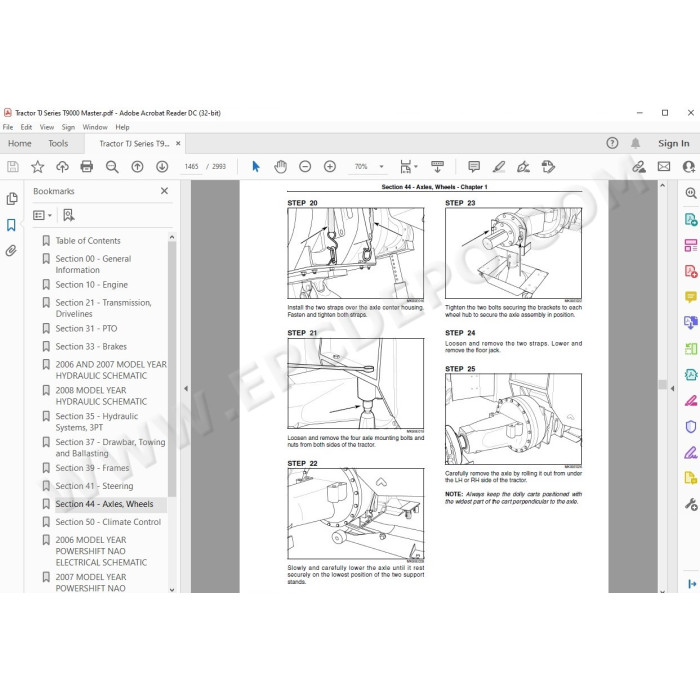This screenshot has height=700, width=700.
Task: Click the bookmarks panel scrollbar down arrow
Action: 172,589
